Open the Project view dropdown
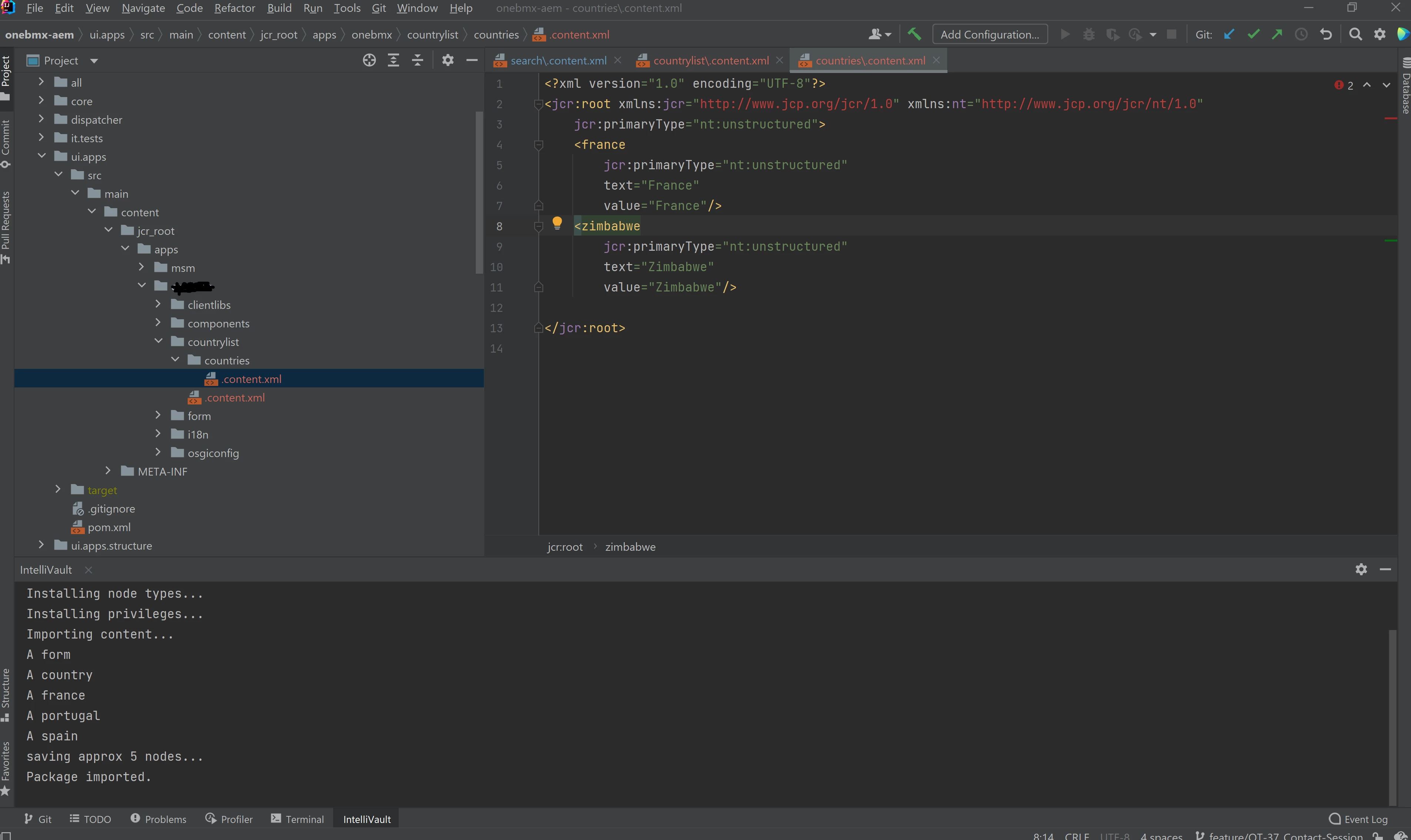Screen dimensions: 1411x840 [94, 61]
